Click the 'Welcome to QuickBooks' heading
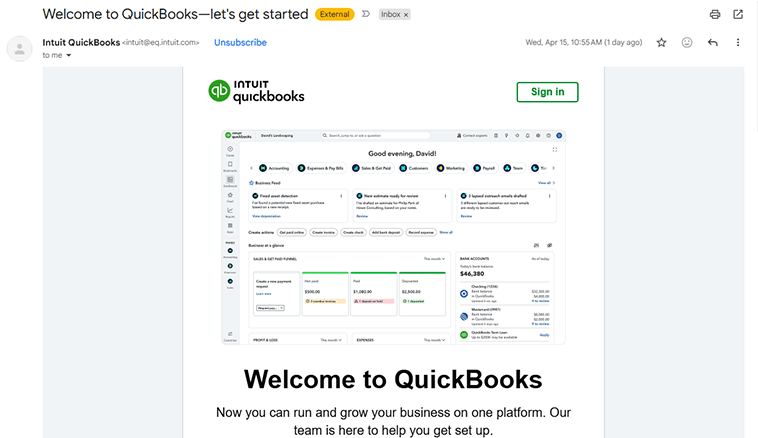 tap(393, 379)
